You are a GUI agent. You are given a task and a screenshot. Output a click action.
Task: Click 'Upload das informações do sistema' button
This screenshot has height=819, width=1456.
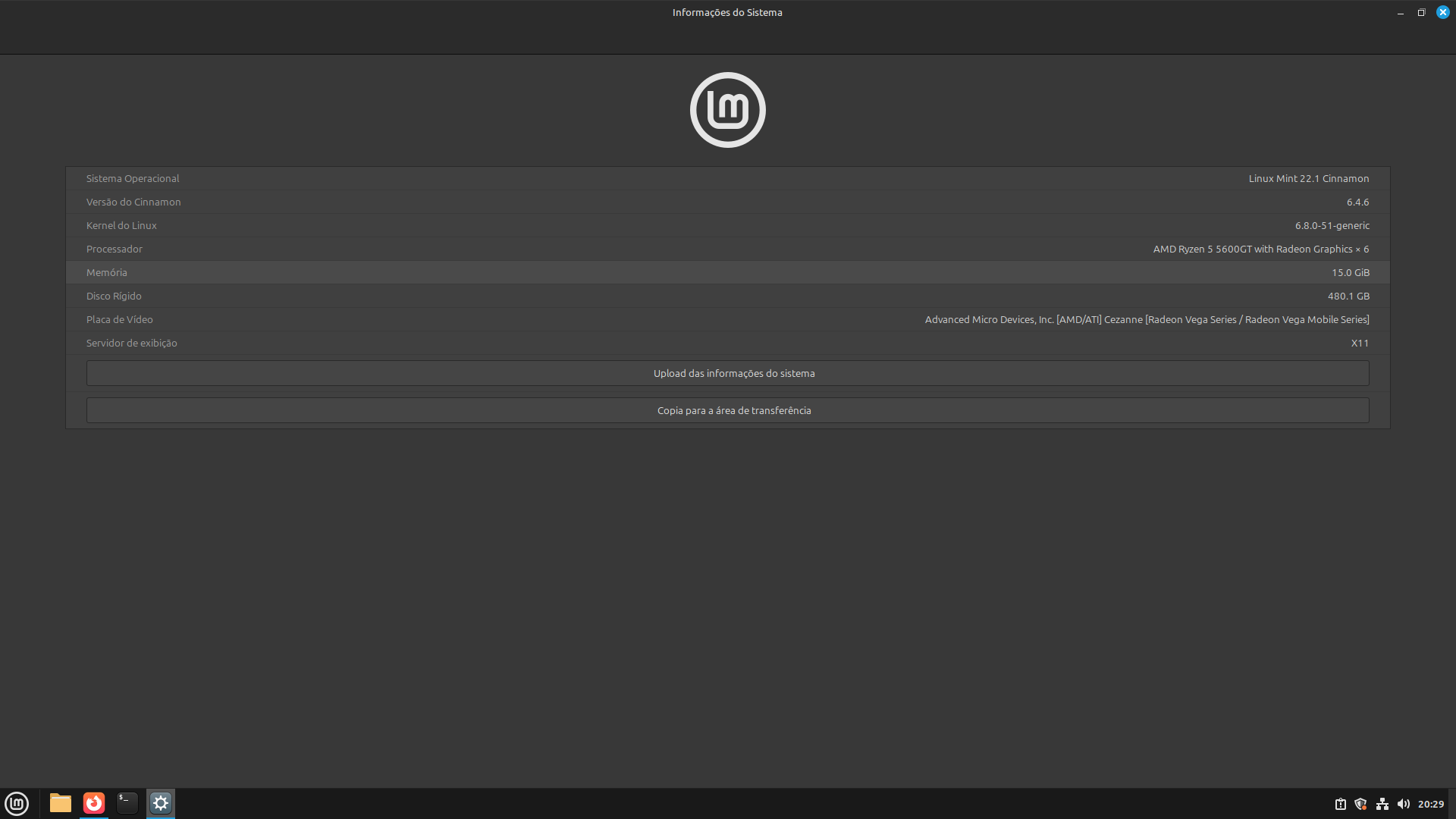[x=728, y=373]
